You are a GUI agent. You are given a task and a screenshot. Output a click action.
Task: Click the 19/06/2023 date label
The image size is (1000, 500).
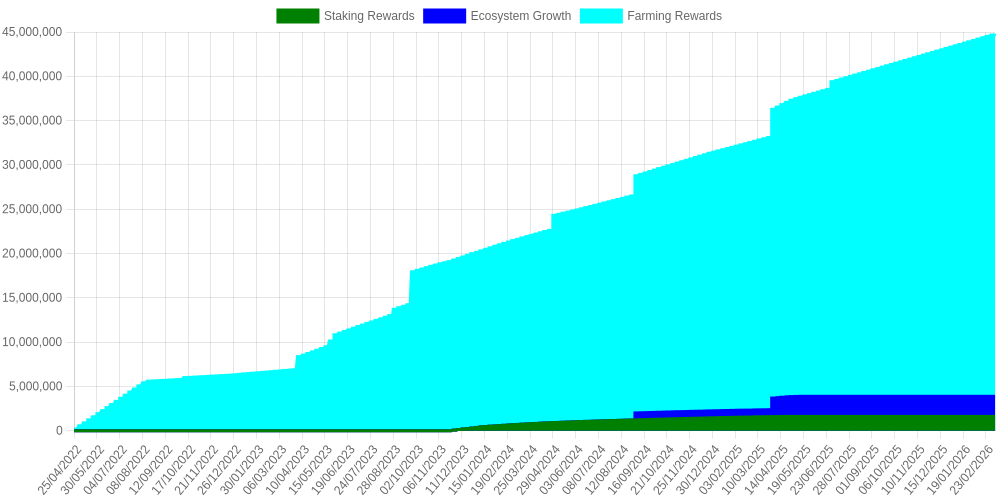pyautogui.click(x=332, y=471)
